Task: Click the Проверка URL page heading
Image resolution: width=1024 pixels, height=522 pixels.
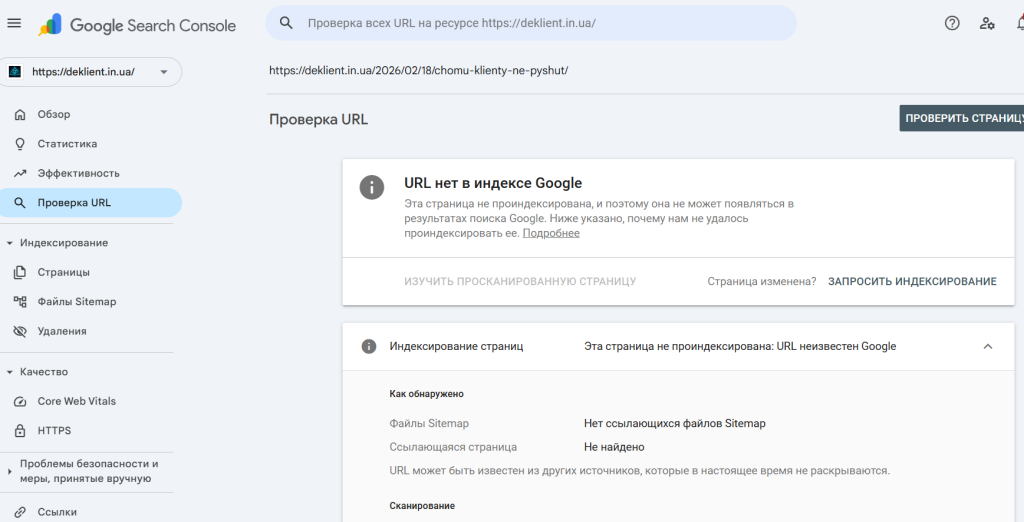Action: pyautogui.click(x=319, y=120)
